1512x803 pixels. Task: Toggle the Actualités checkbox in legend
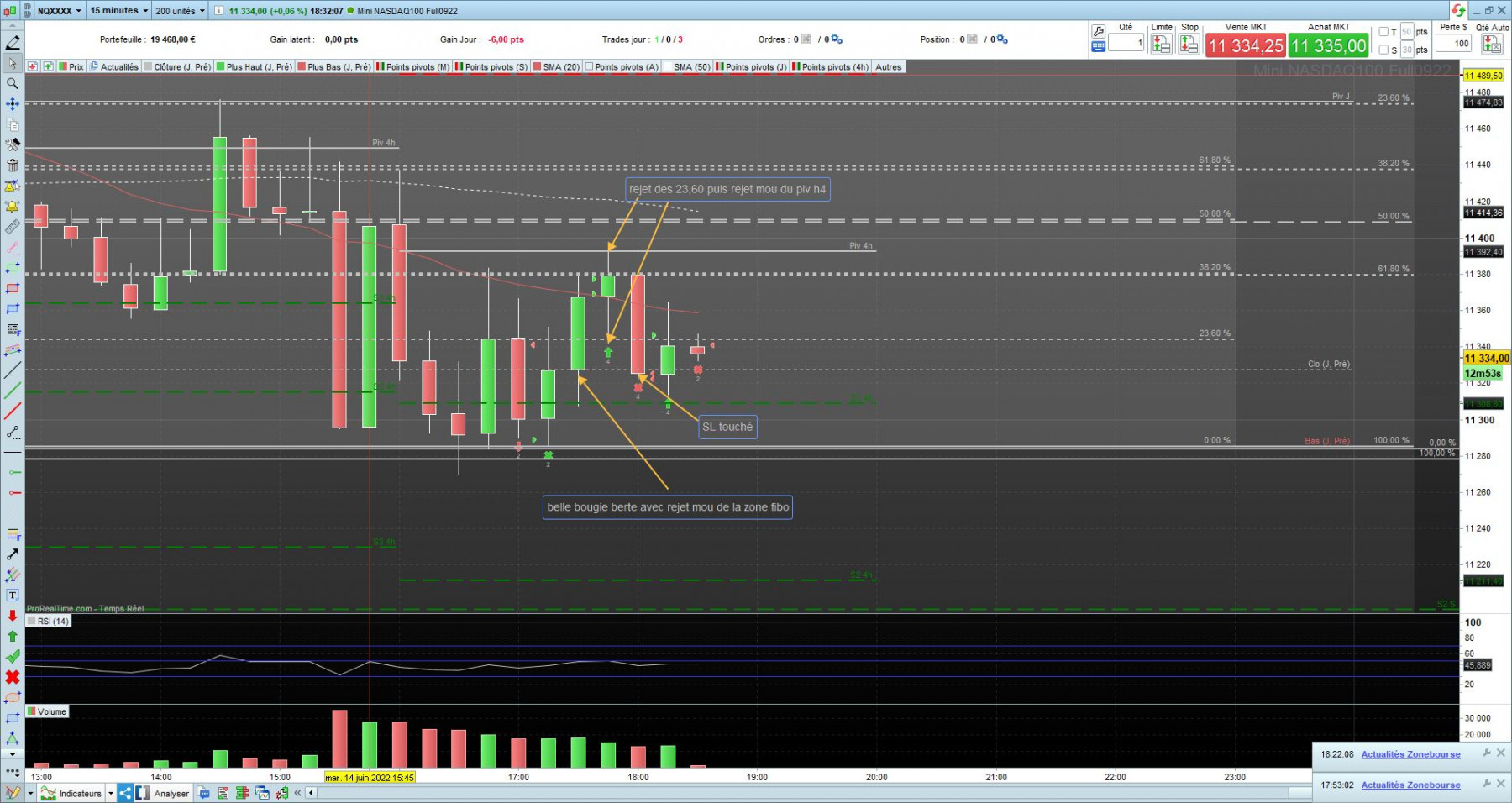click(x=94, y=66)
